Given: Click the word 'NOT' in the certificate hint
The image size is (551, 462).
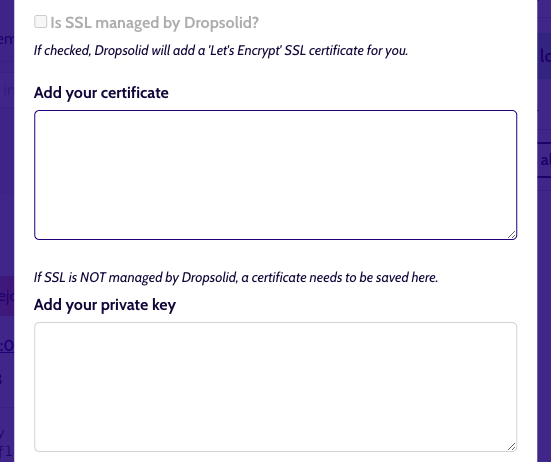Looking at the screenshot, I should (x=93, y=278).
